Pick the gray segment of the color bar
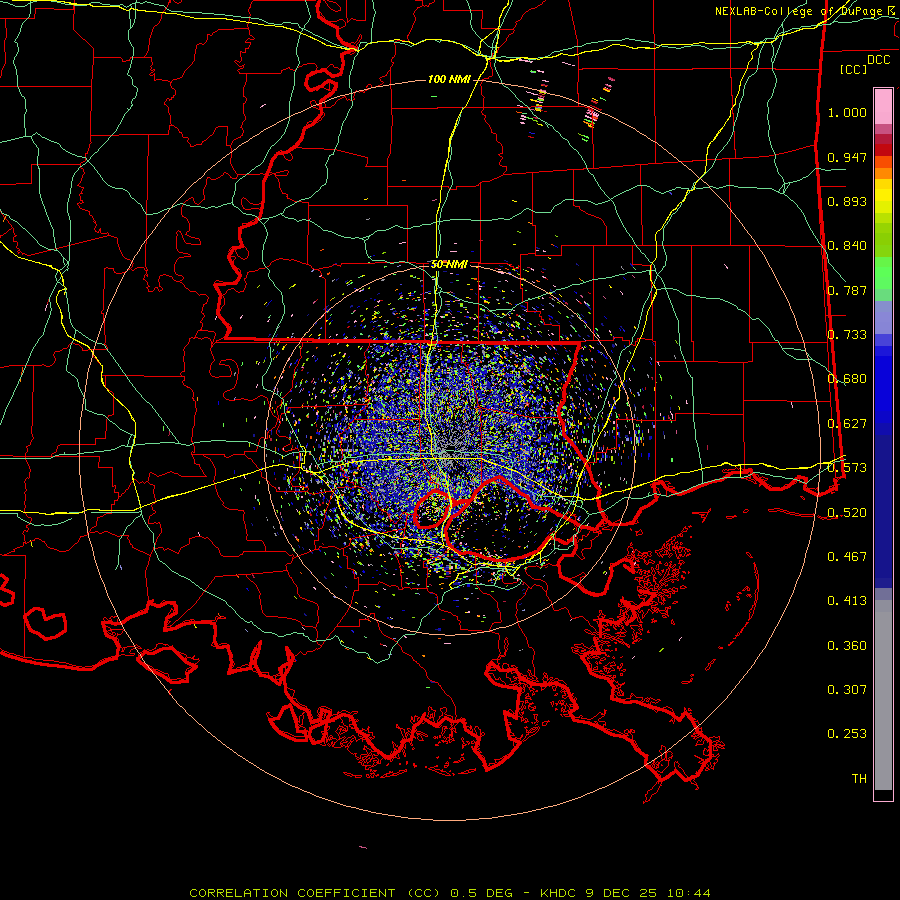This screenshot has height=900, width=900. (x=883, y=695)
